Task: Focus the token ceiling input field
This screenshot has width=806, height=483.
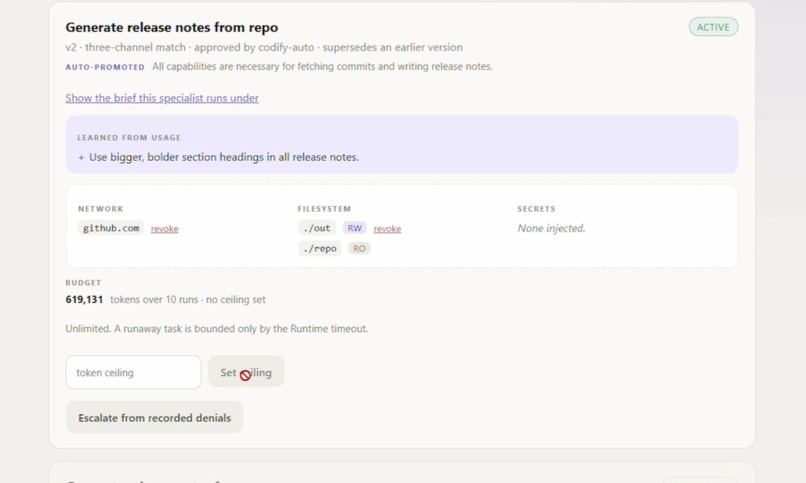Action: [134, 372]
